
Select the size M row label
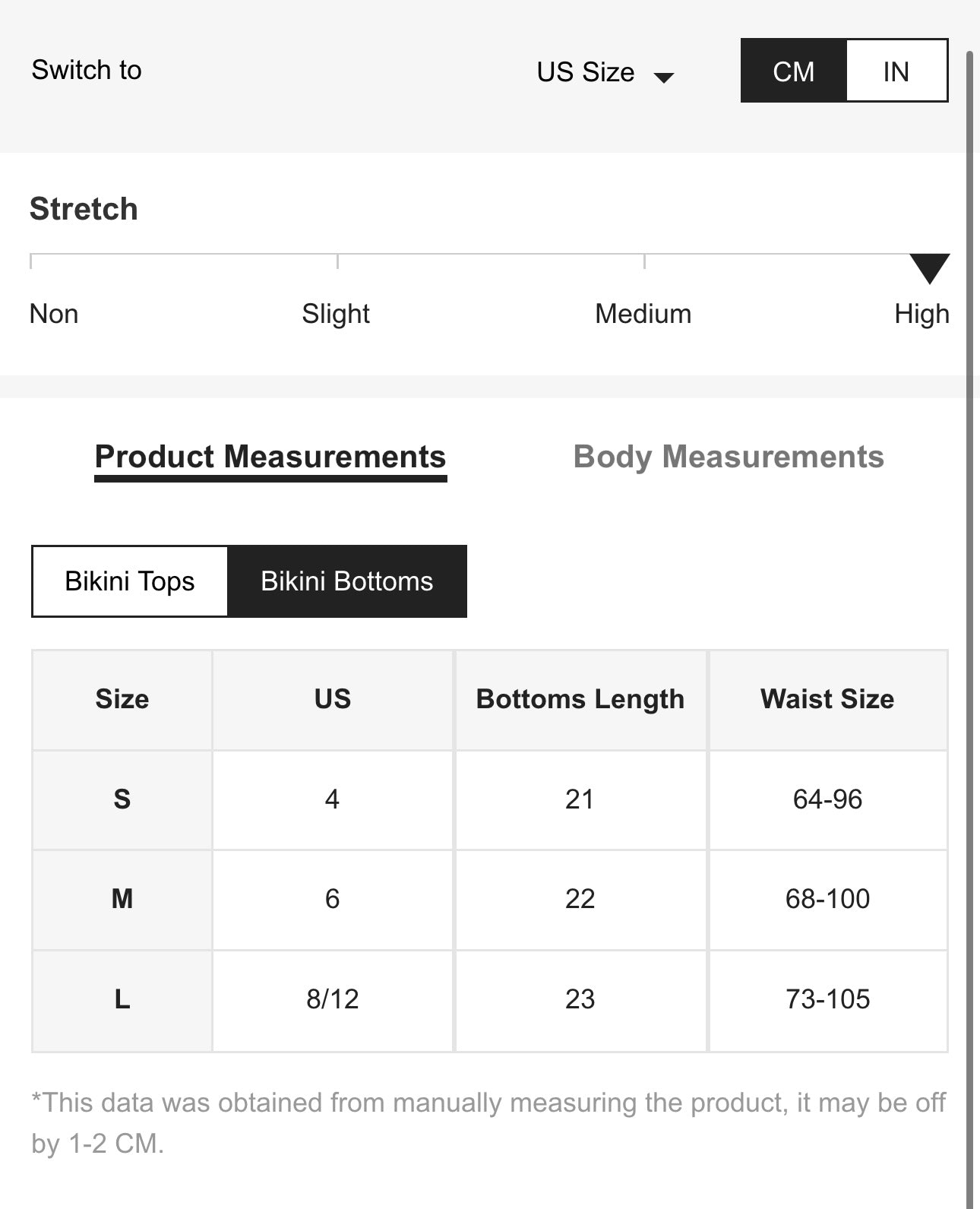[122, 899]
